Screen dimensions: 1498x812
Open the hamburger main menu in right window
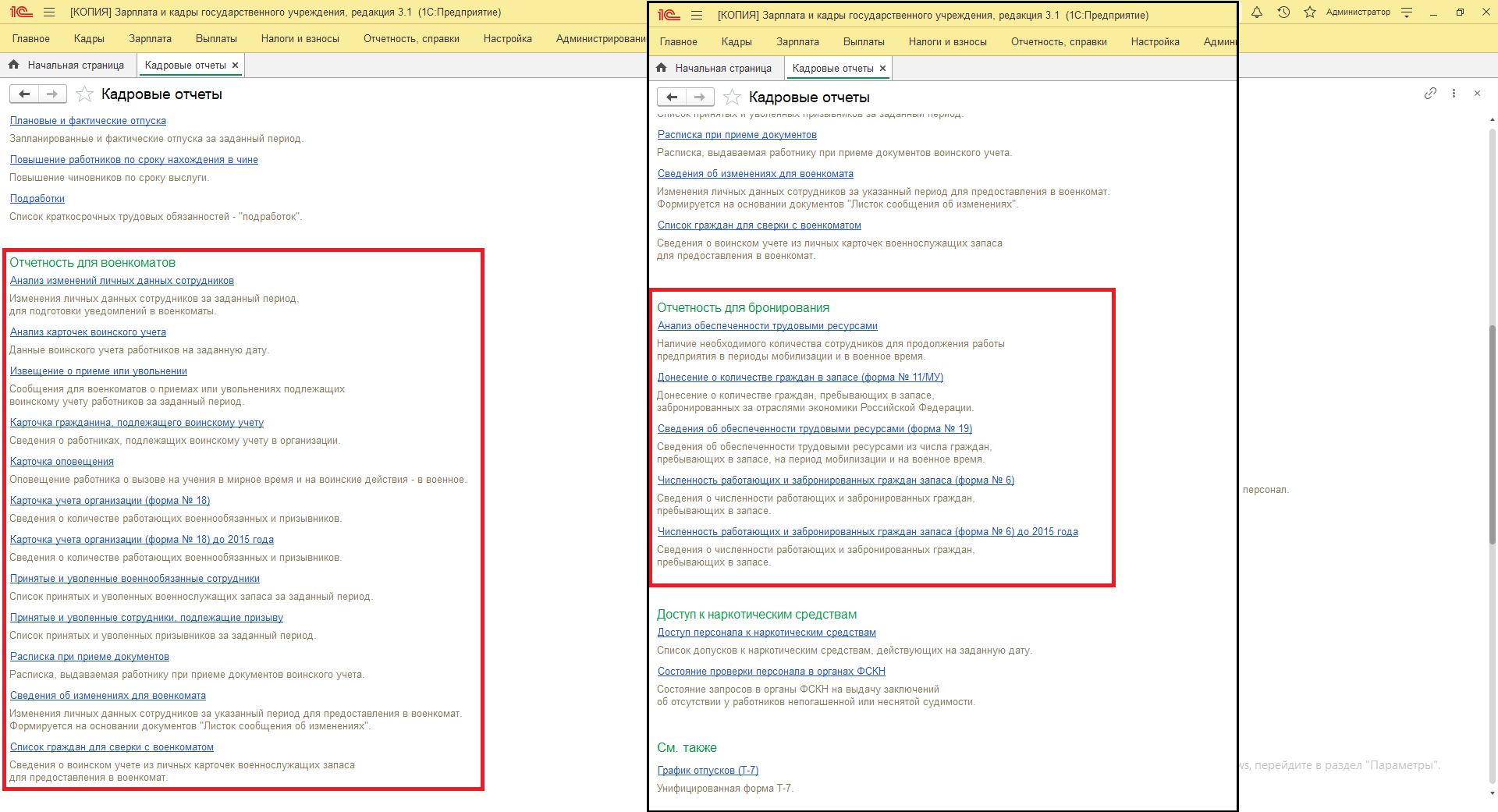(x=697, y=16)
